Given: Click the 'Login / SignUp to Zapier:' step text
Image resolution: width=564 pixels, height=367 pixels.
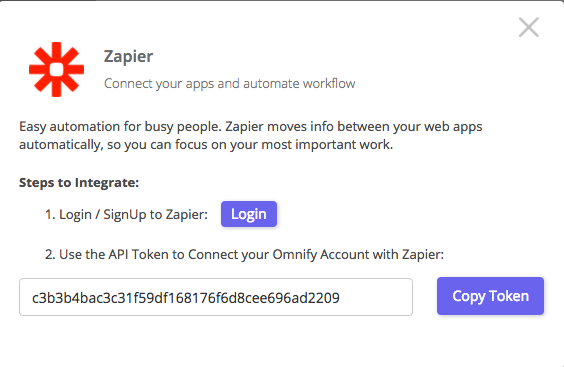Looking at the screenshot, I should (133, 214).
